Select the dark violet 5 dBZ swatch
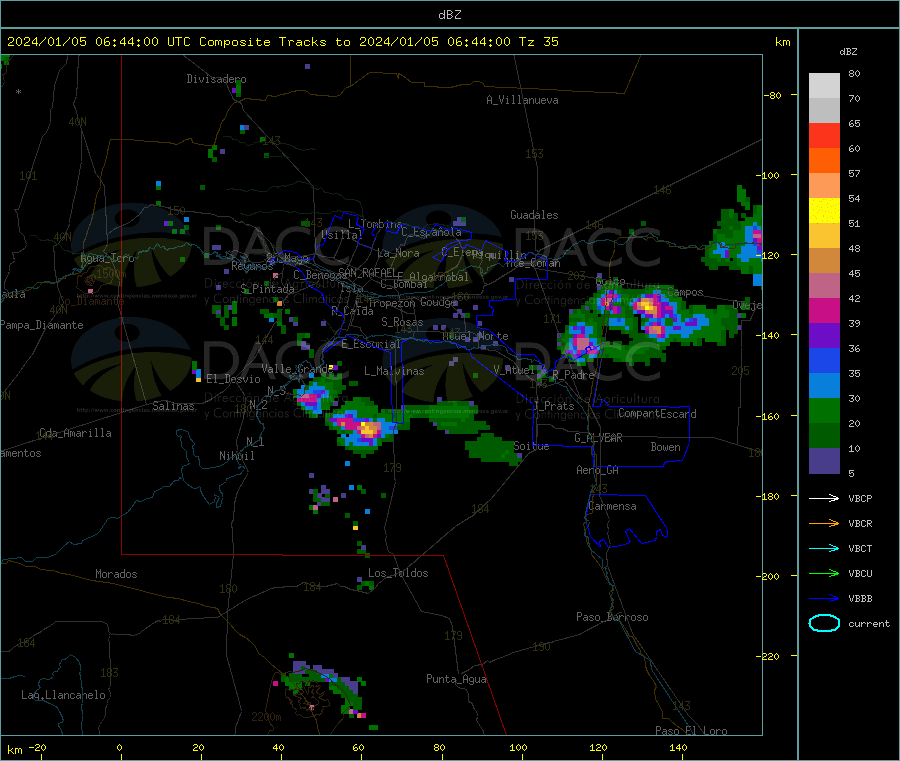900x761 pixels. 824,461
